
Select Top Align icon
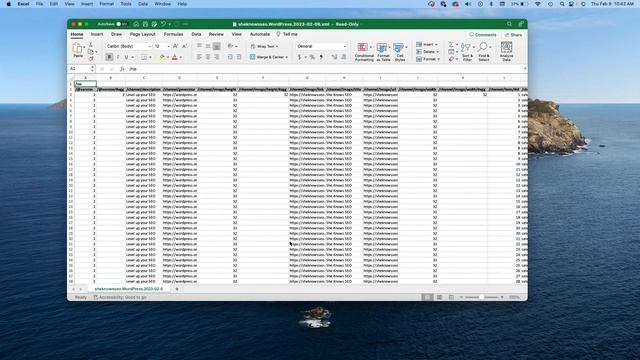[x=199, y=46]
